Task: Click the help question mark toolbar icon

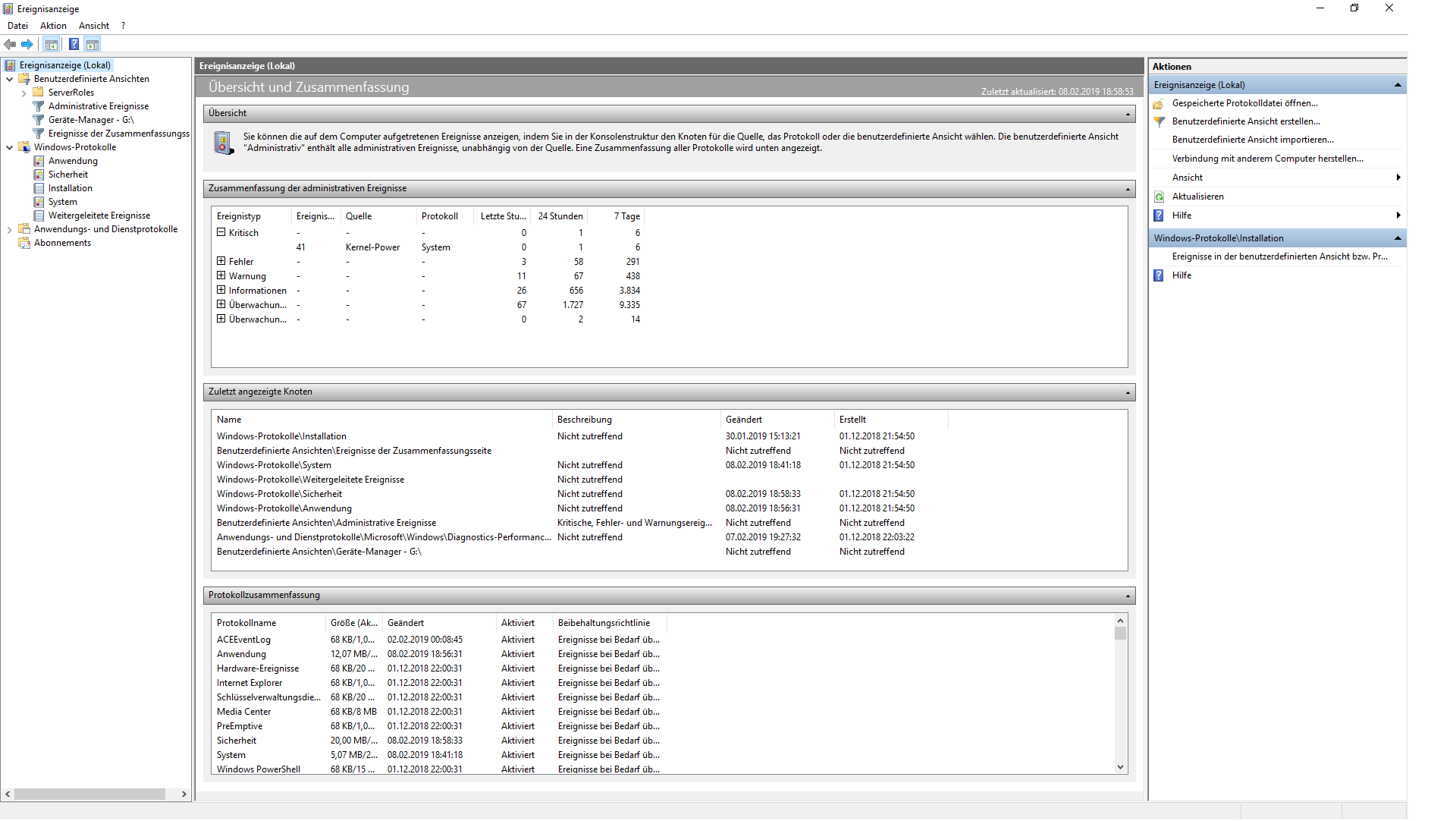Action: pyautogui.click(x=74, y=45)
